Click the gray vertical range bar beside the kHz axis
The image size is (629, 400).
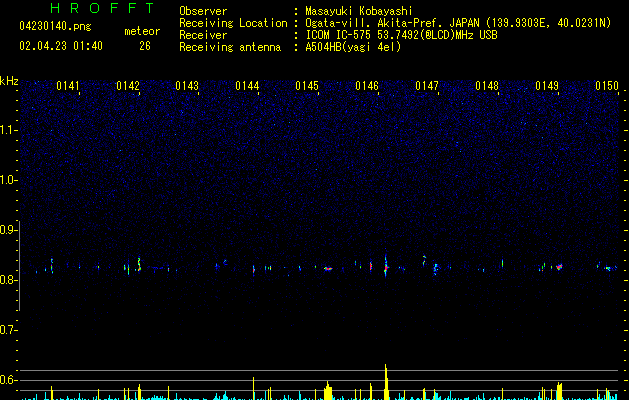pyautogui.click(x=19, y=266)
